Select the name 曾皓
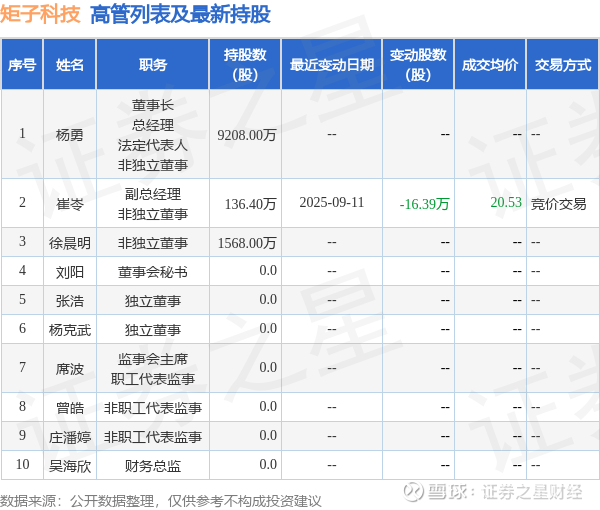 coord(69,408)
